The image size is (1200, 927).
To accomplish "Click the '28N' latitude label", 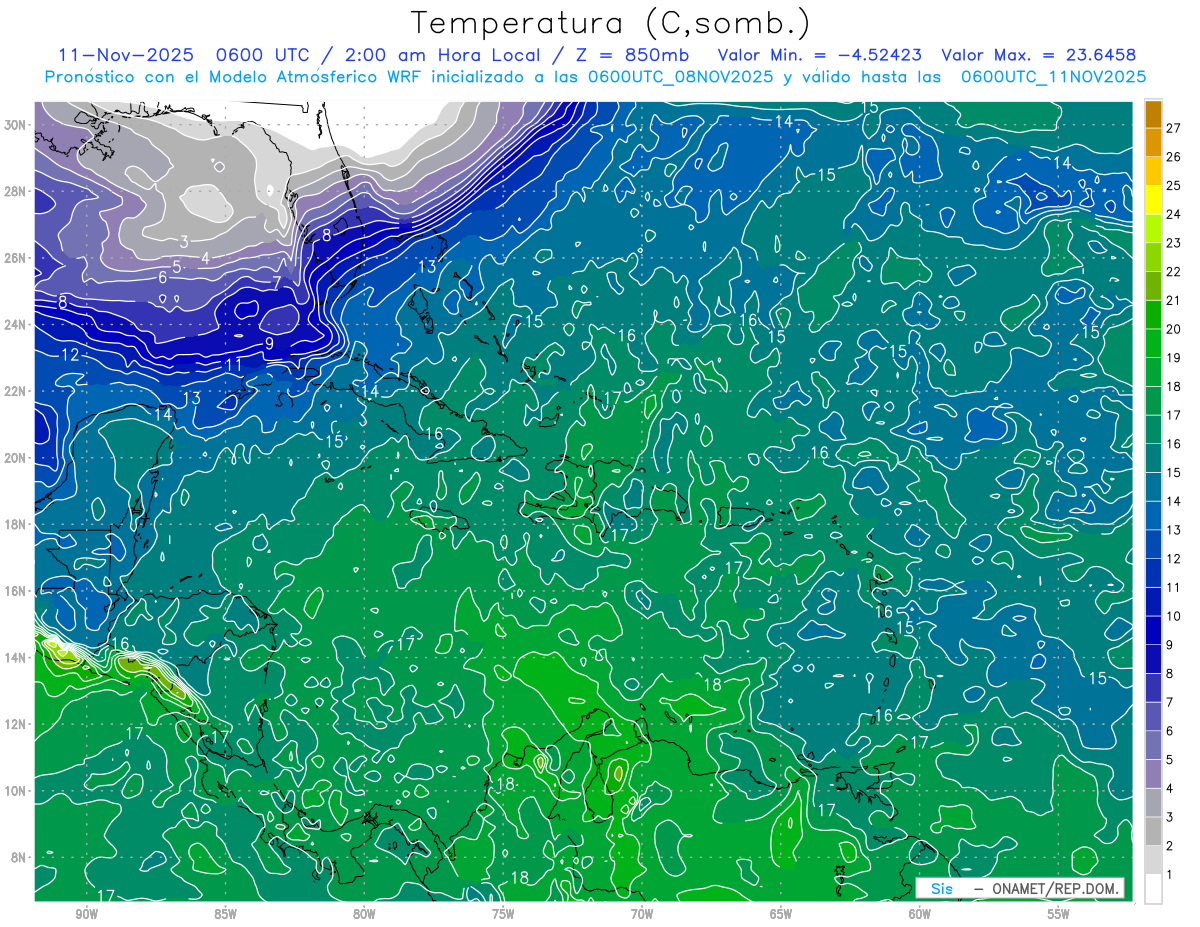I will pyautogui.click(x=15, y=191).
